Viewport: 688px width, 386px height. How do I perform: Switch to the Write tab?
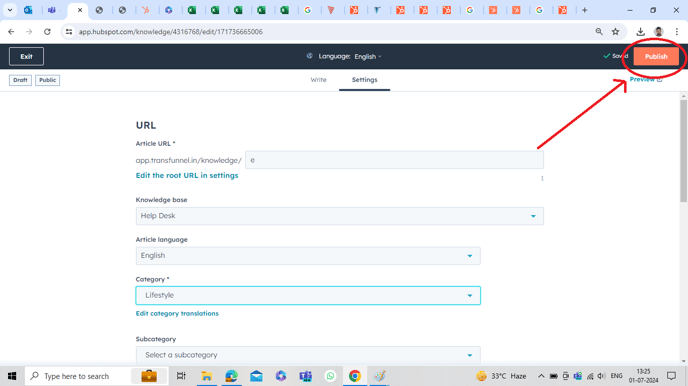pyautogui.click(x=319, y=80)
